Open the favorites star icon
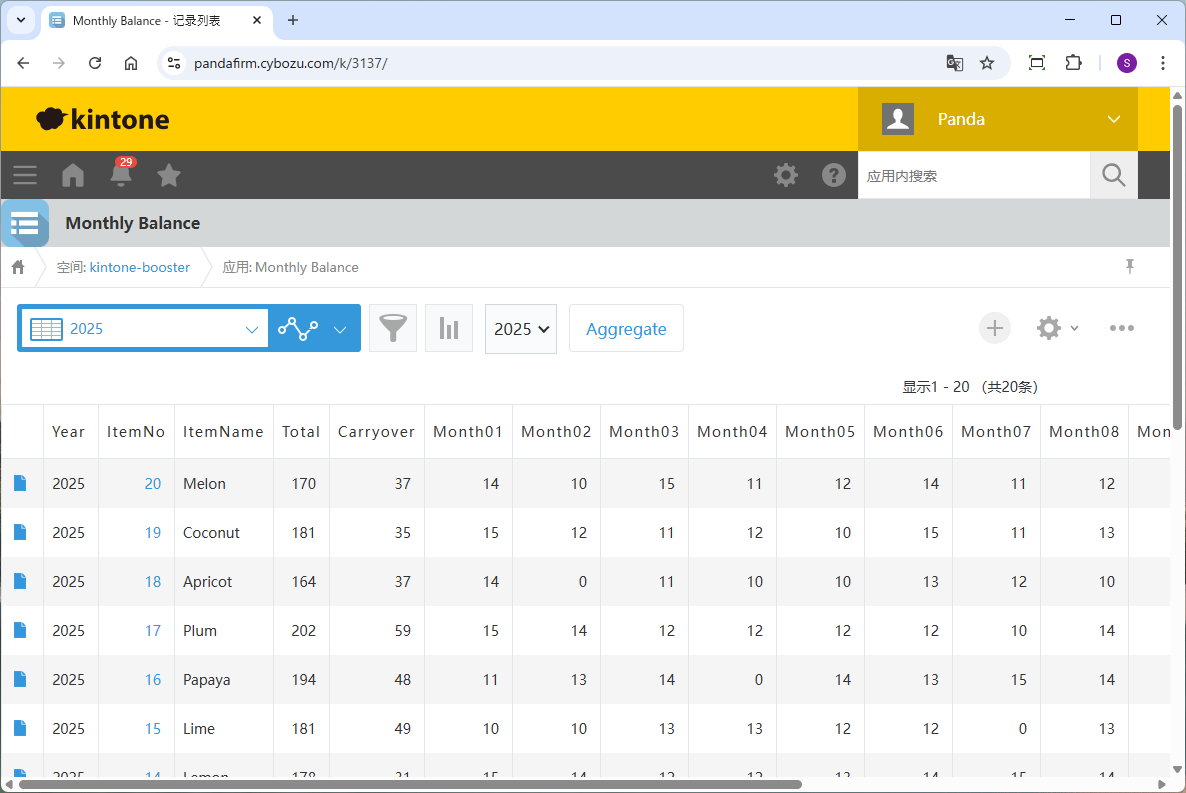1186x793 pixels. pyautogui.click(x=169, y=175)
